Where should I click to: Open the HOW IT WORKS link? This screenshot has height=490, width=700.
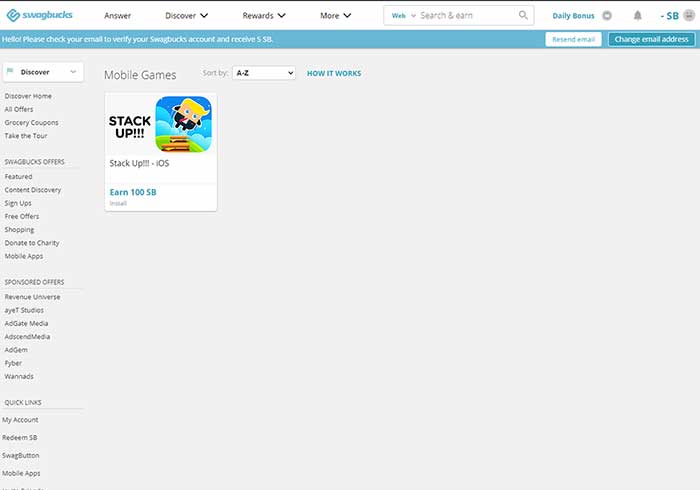pos(334,73)
